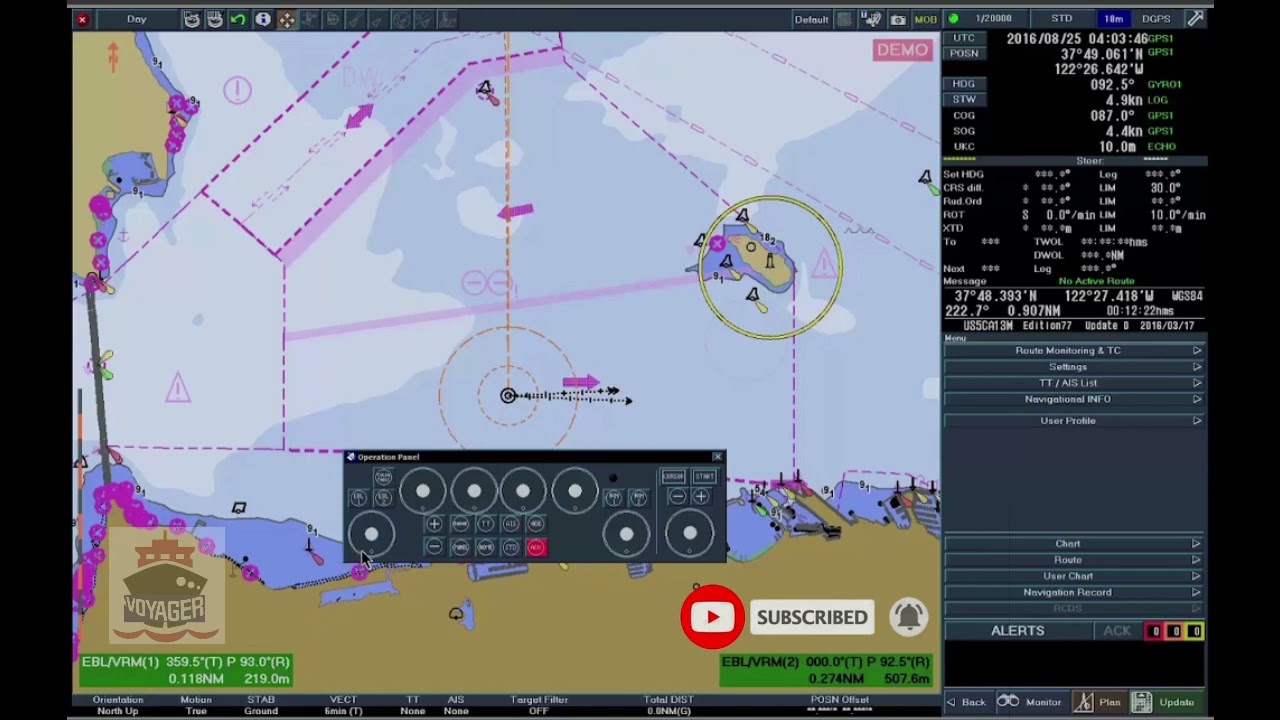The height and width of the screenshot is (720, 1280).
Task: Click the rotary knob below the EBL buttons
Action: [371, 534]
